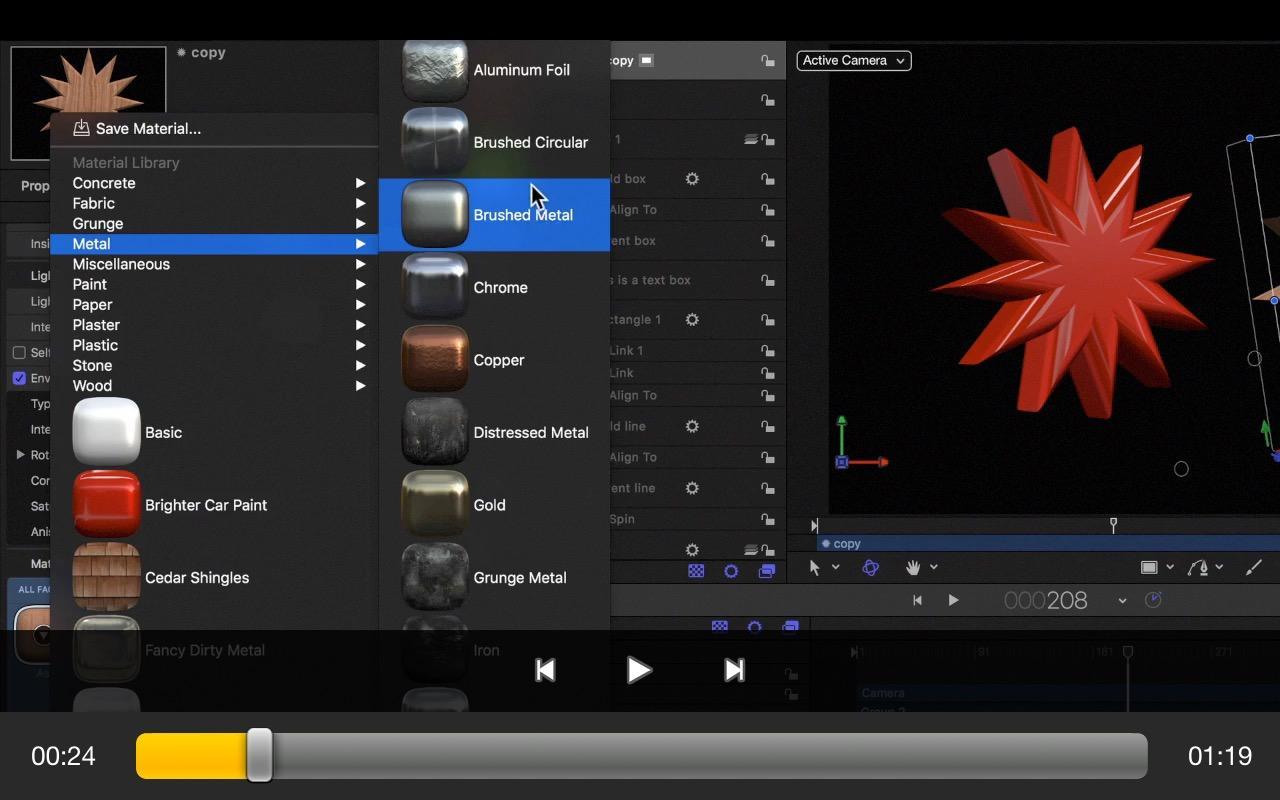Click gear icon on Rectangle 1 row
The height and width of the screenshot is (800, 1280).
click(692, 320)
